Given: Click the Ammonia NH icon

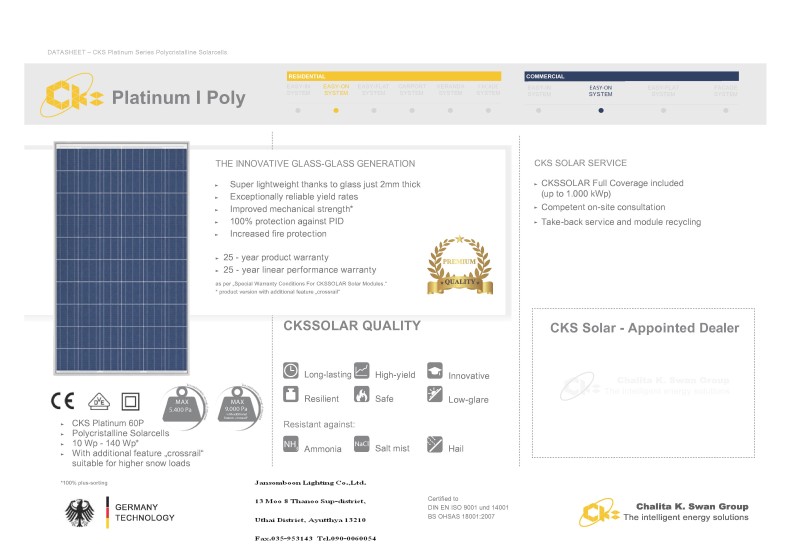Looking at the screenshot, I should (291, 444).
